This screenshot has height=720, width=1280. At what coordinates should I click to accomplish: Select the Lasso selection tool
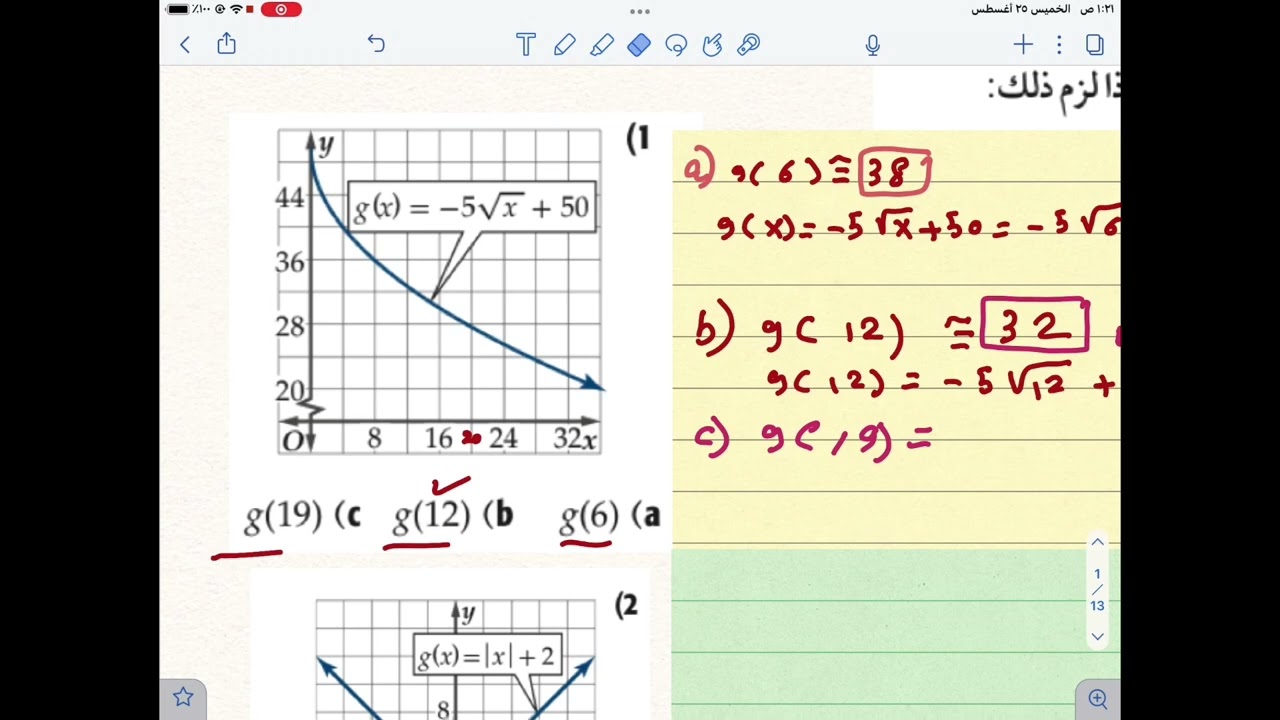coord(676,44)
